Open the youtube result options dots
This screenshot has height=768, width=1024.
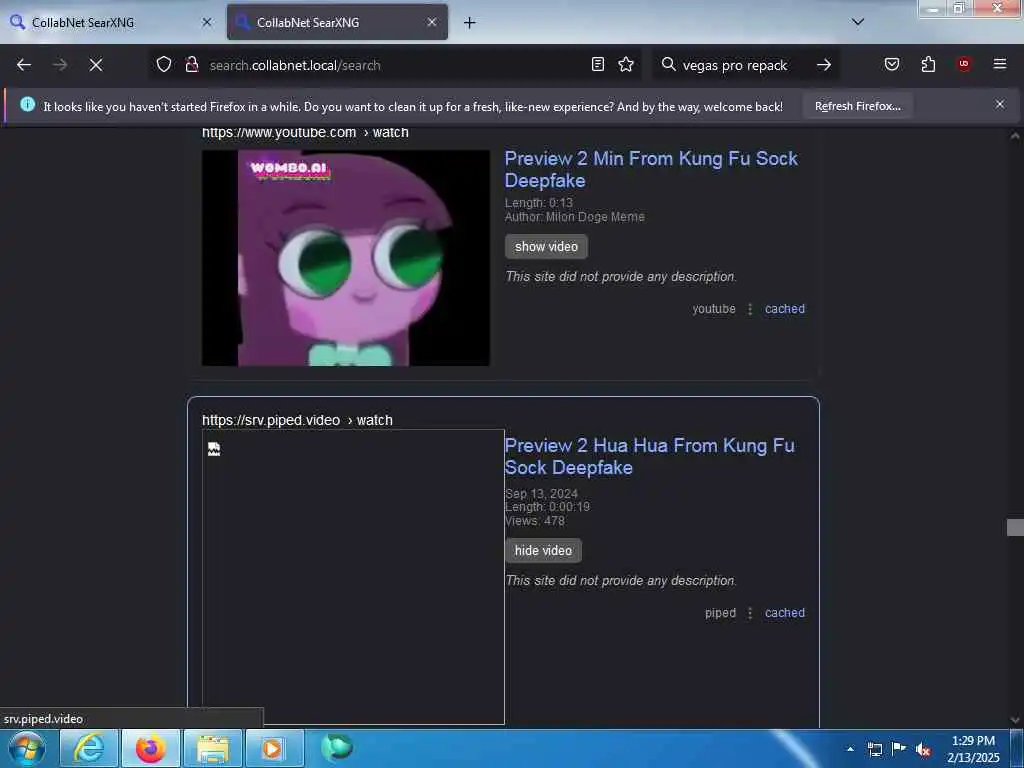(750, 309)
